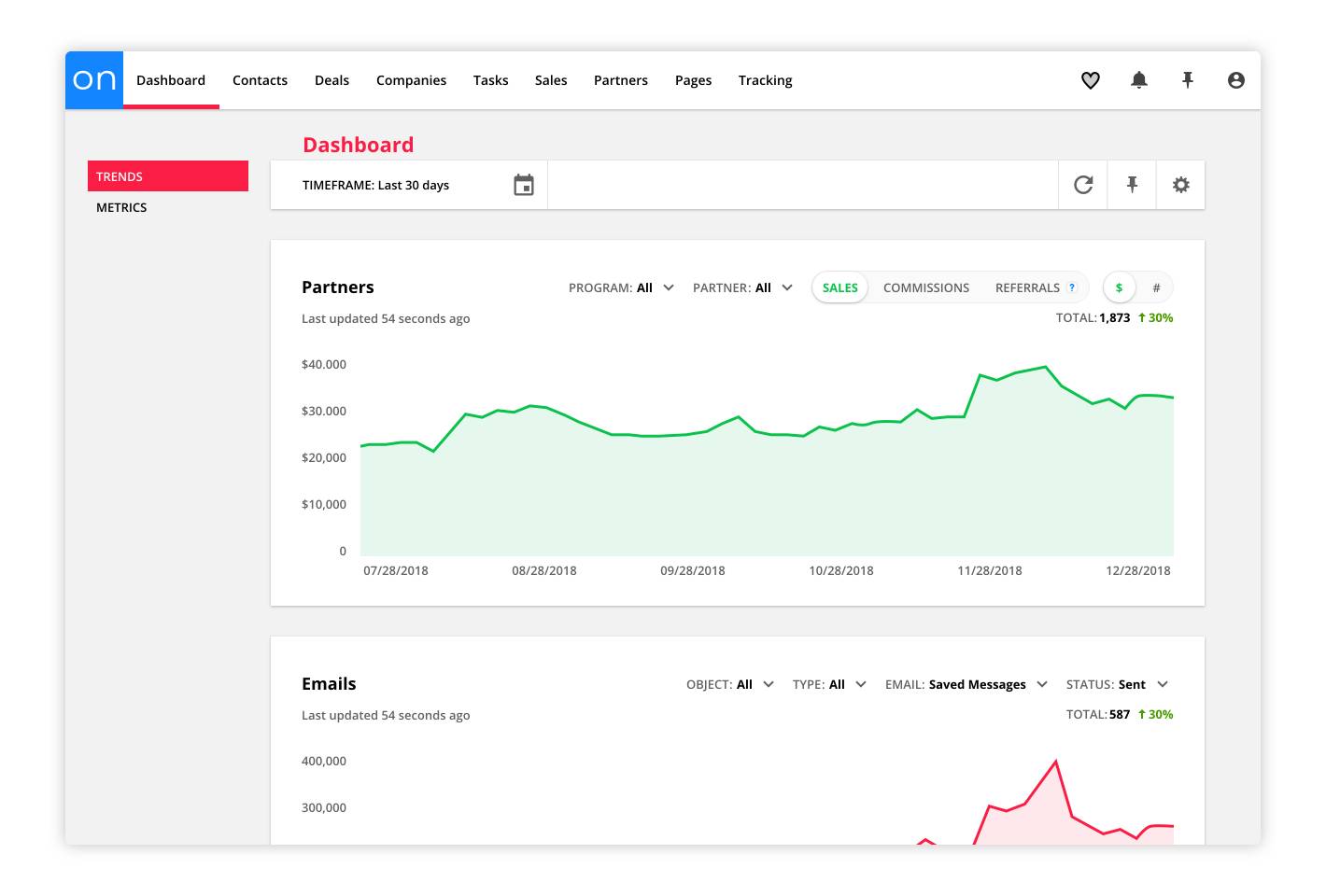
Task: Select the Sales metric button
Action: click(839, 287)
